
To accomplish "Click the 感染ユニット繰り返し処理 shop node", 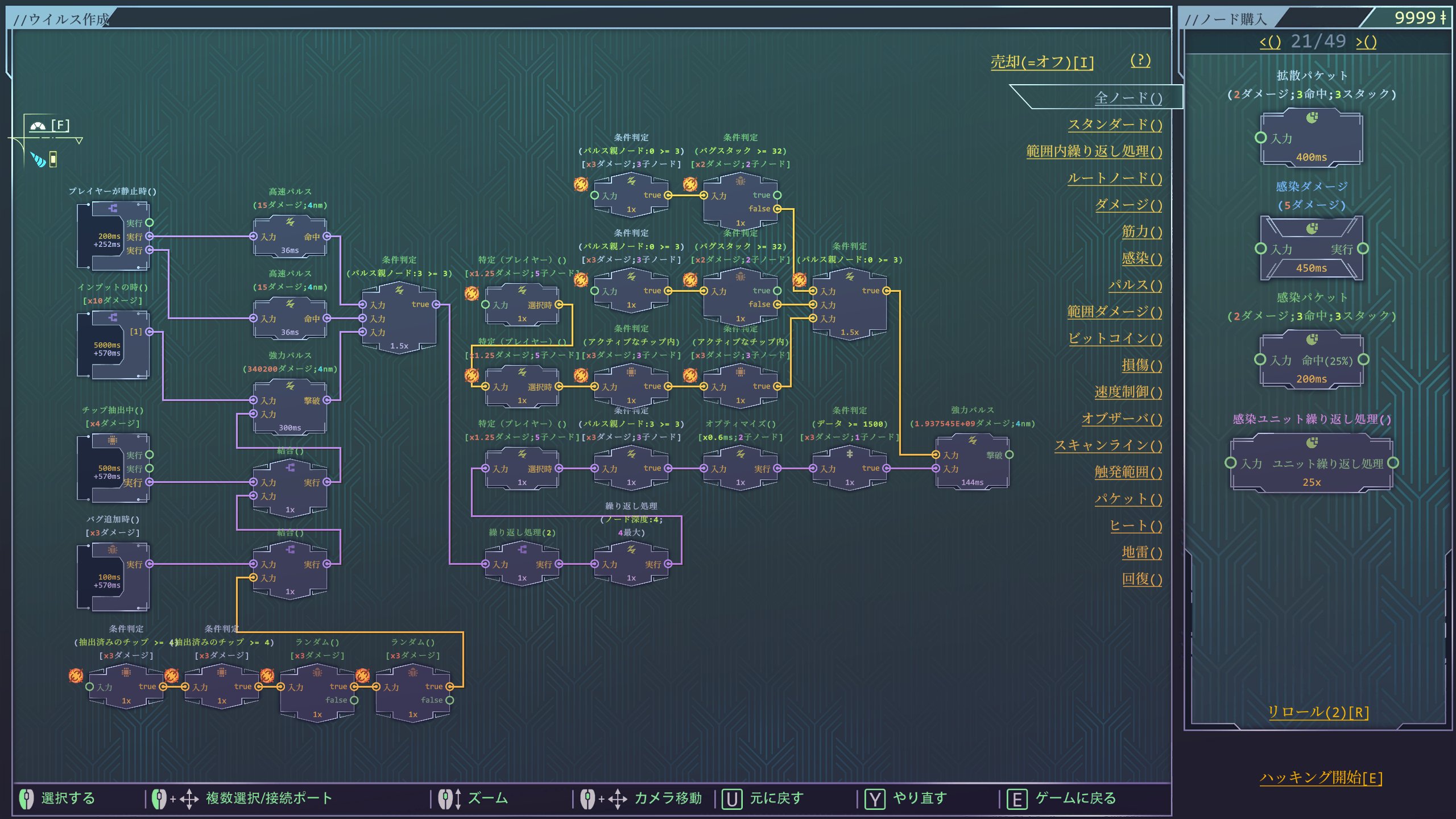I will point(1312,464).
